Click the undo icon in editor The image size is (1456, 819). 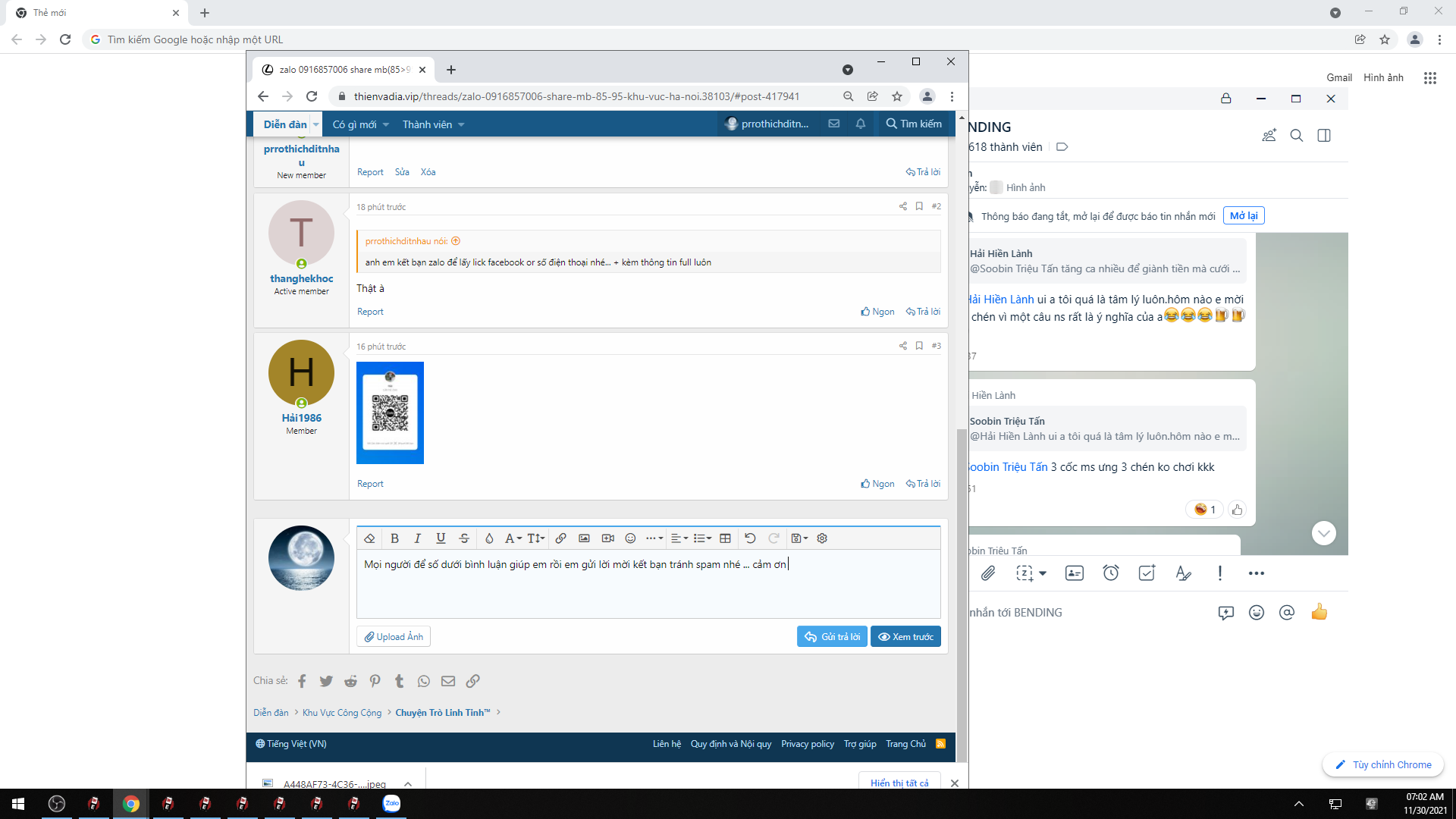click(x=750, y=538)
